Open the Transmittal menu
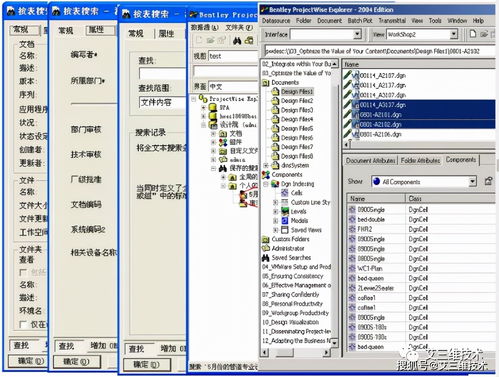499x377 pixels. click(392, 21)
